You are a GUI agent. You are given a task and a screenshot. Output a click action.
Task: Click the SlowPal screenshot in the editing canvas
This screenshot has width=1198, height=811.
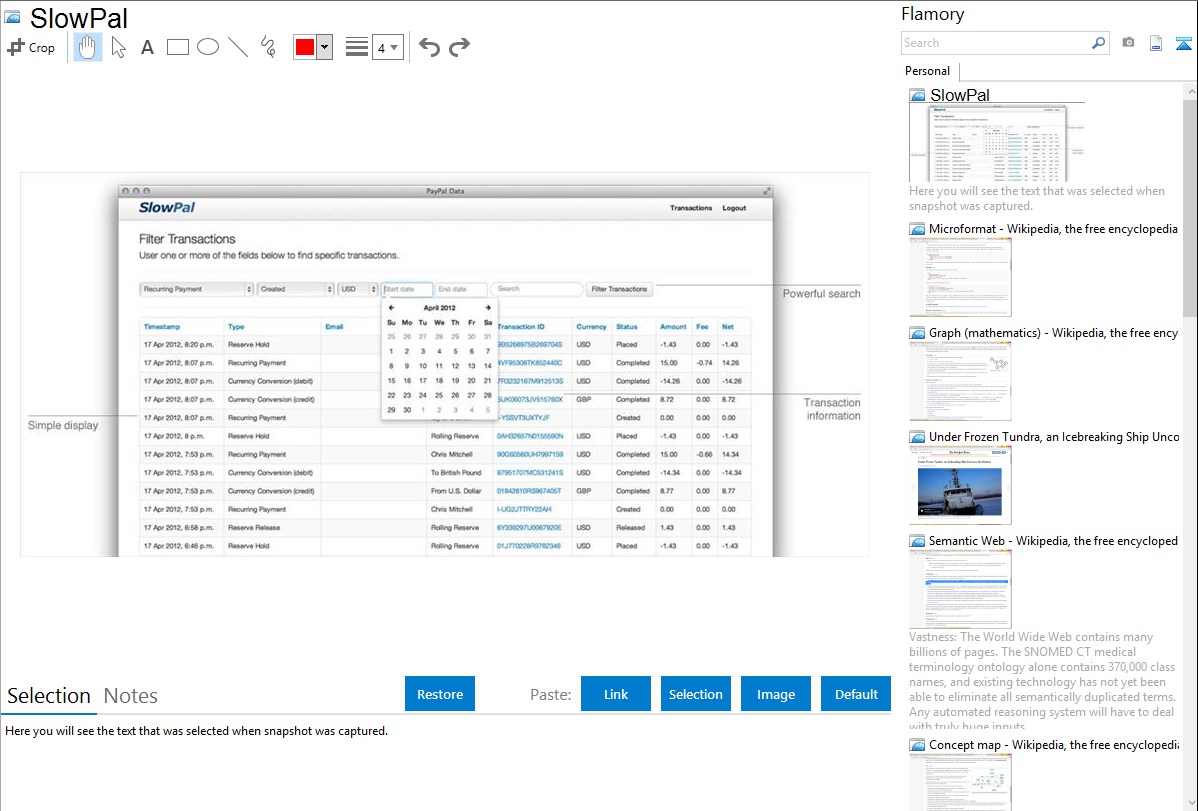pyautogui.click(x=445, y=365)
